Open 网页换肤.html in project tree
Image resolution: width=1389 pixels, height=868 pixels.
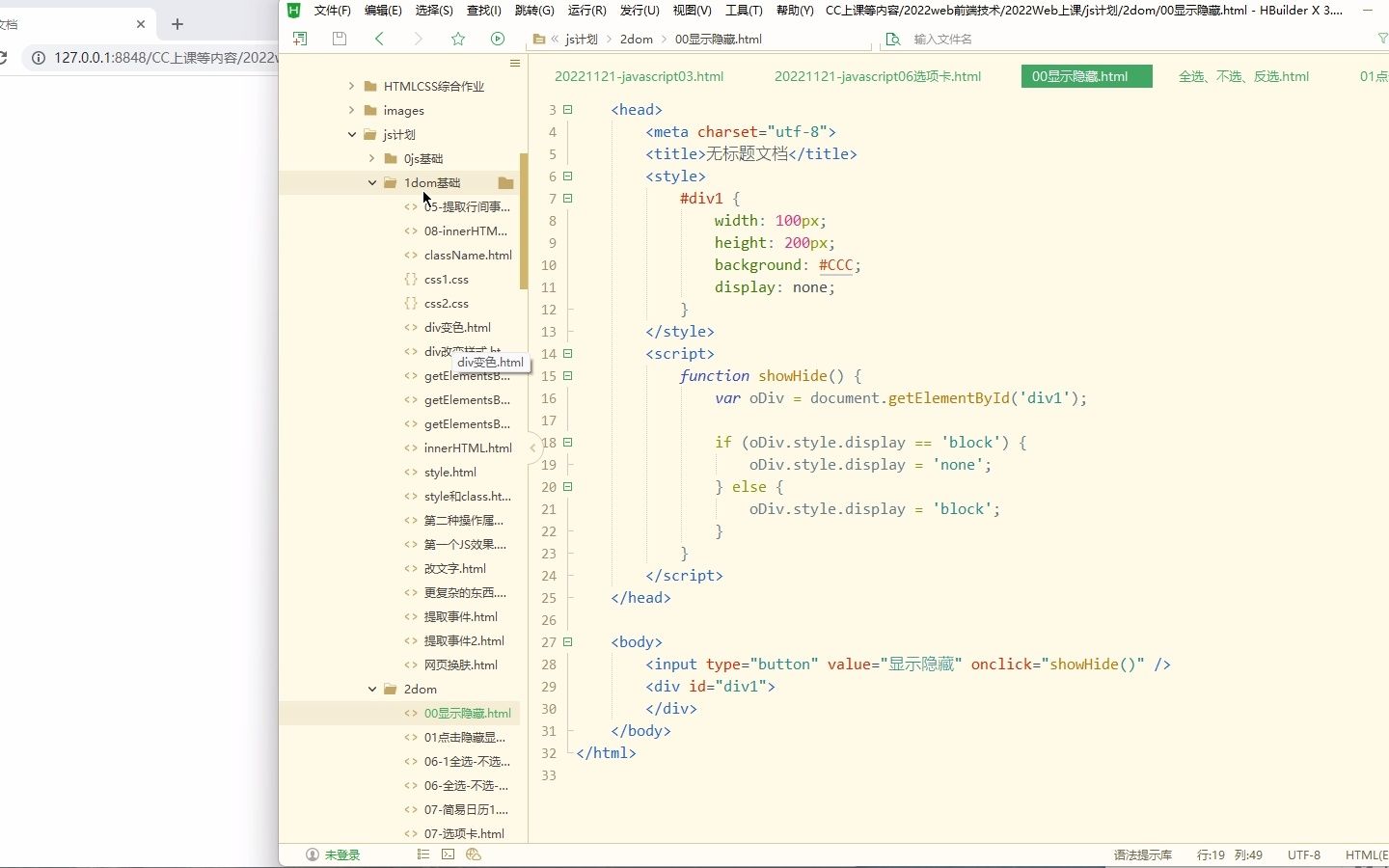(461, 665)
